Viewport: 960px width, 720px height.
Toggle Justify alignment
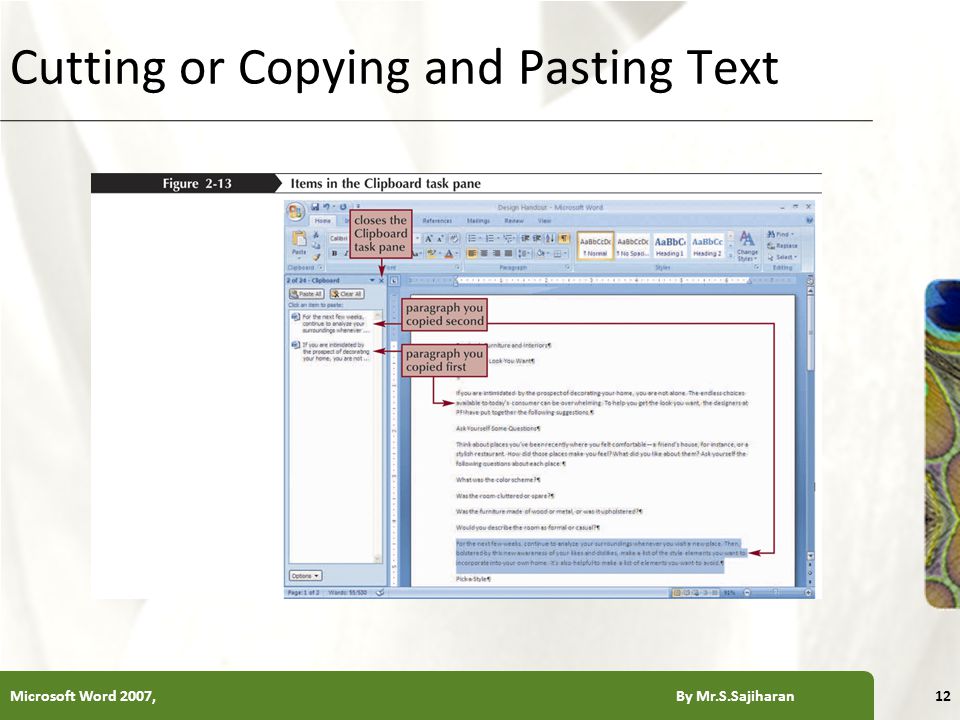tap(508, 253)
